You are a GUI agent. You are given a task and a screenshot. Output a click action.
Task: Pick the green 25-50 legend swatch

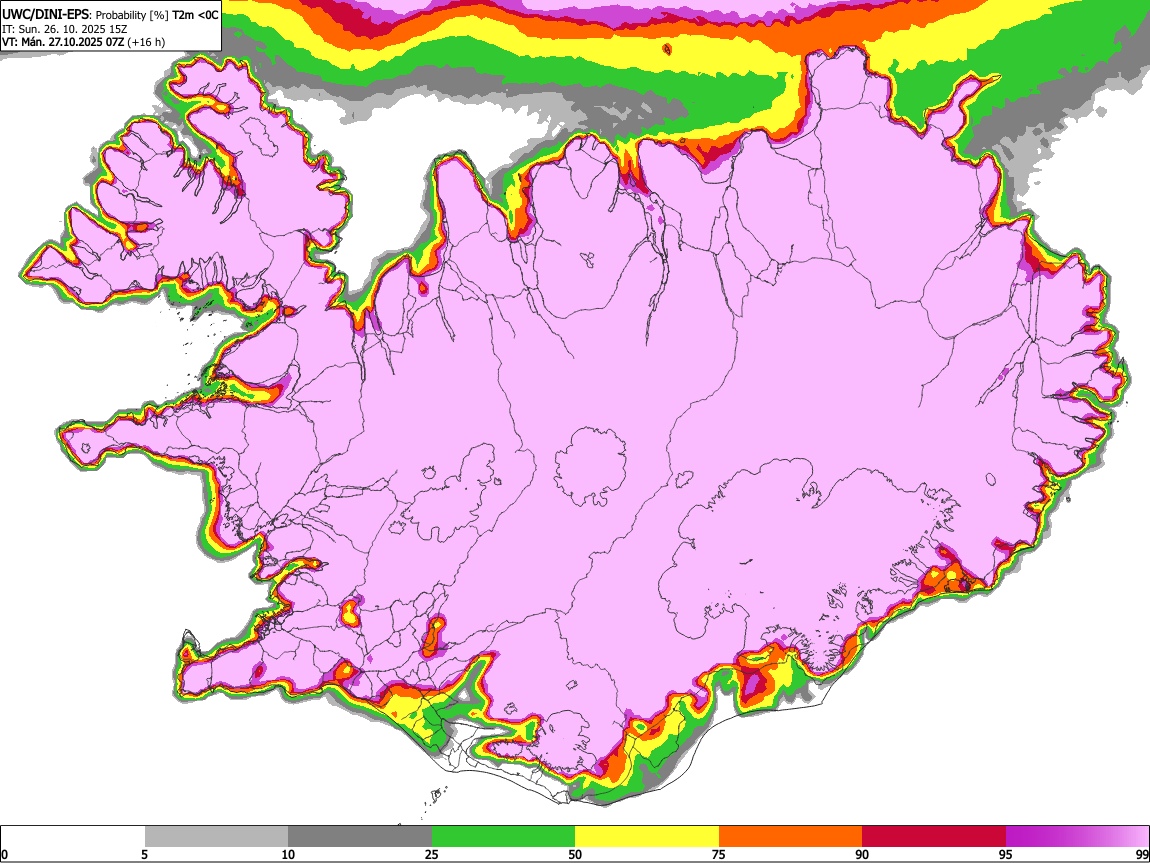pos(503,837)
